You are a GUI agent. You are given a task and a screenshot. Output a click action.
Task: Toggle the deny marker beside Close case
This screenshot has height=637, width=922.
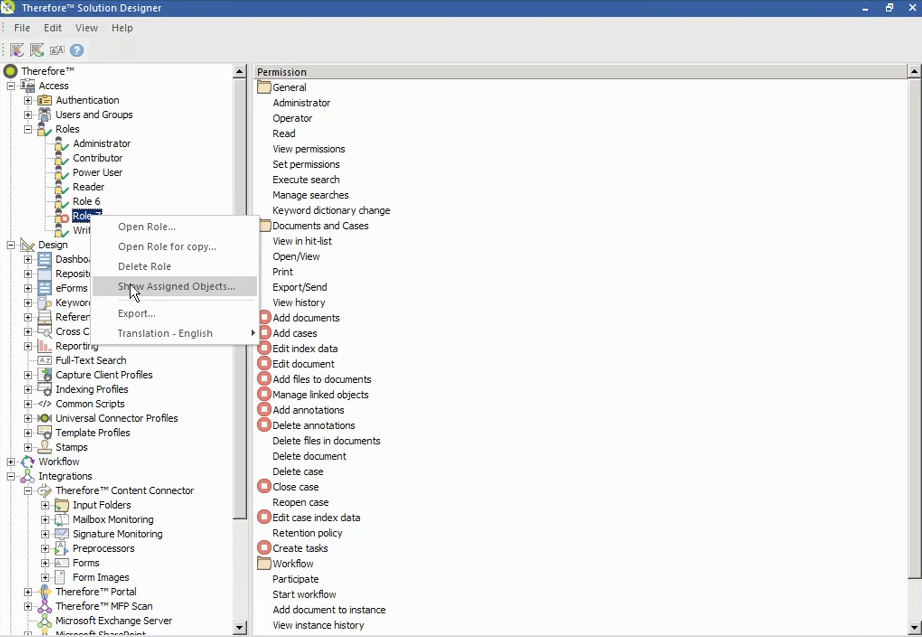[x=264, y=486]
